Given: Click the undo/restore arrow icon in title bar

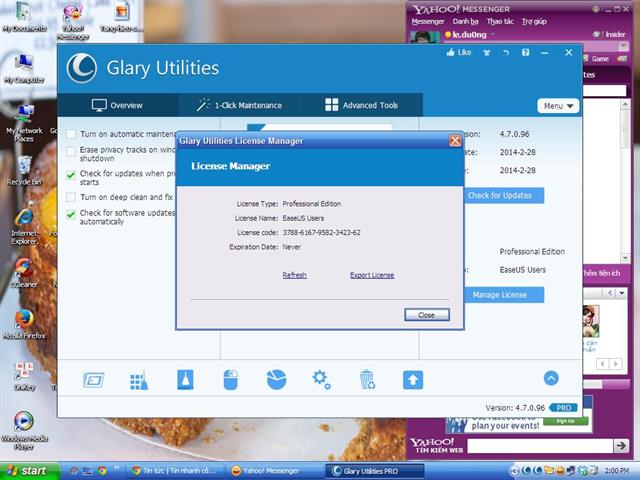Looking at the screenshot, I should tap(506, 53).
